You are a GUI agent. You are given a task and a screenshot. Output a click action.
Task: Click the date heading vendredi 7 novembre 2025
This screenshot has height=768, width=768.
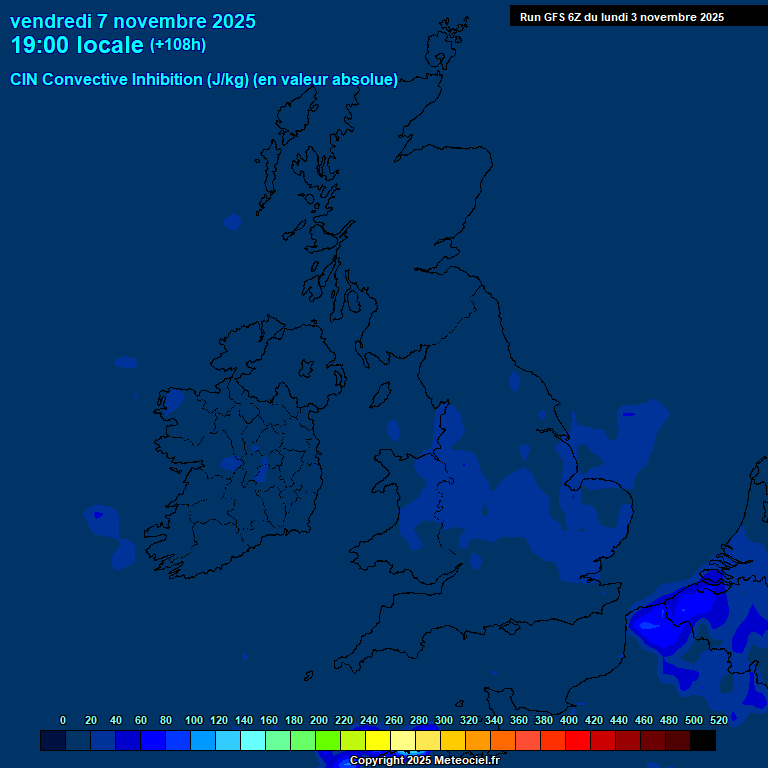point(132,21)
